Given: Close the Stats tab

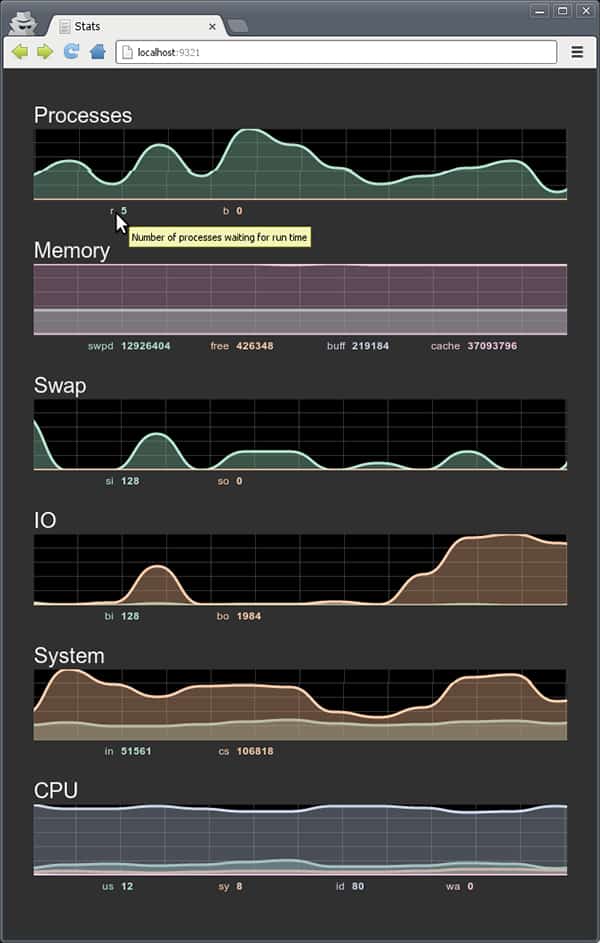Looking at the screenshot, I should [x=212, y=26].
